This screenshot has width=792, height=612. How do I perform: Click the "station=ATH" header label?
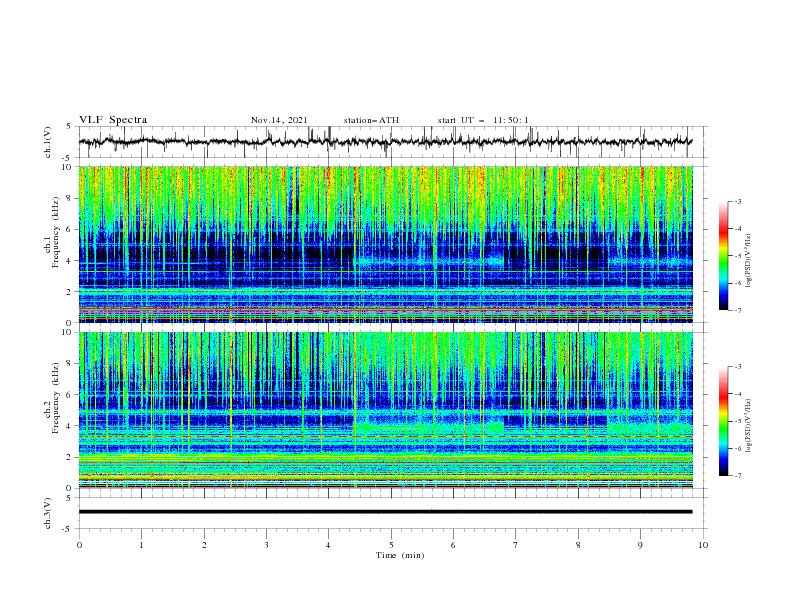click(371, 120)
